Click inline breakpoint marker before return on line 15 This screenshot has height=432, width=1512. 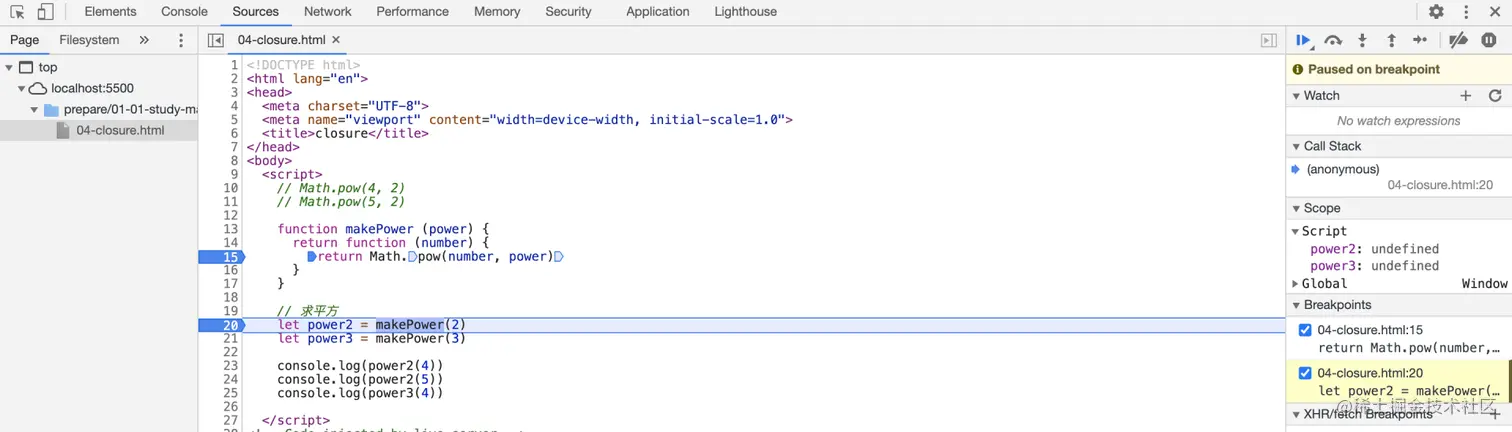(x=311, y=257)
